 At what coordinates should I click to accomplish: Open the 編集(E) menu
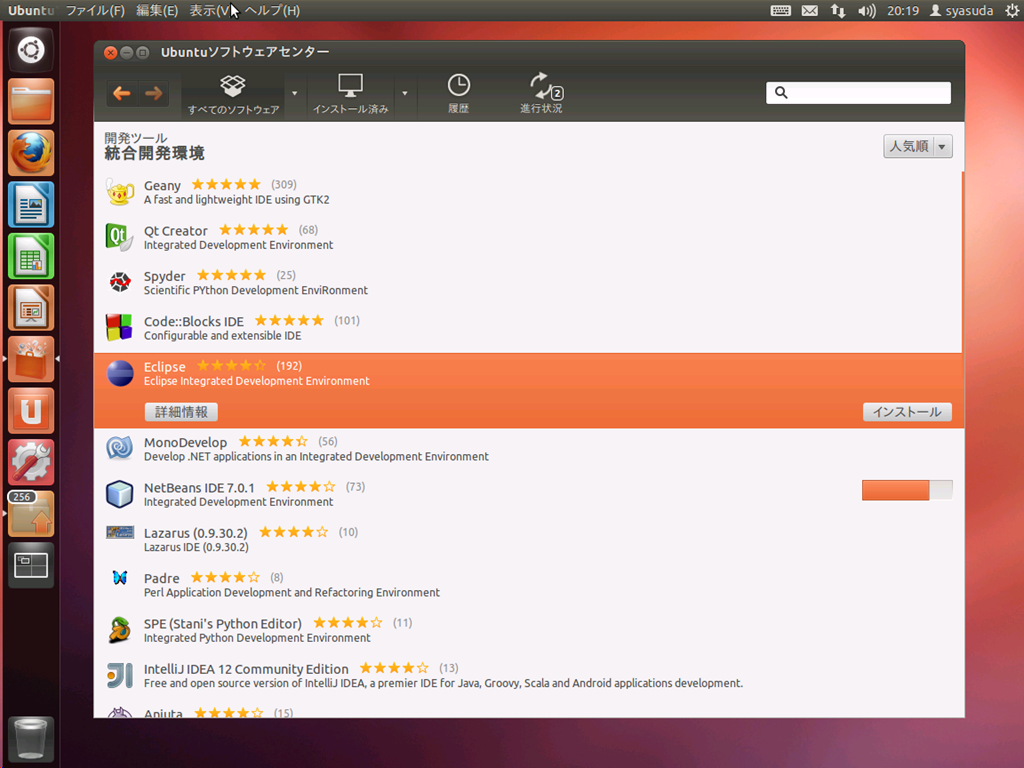pyautogui.click(x=157, y=10)
